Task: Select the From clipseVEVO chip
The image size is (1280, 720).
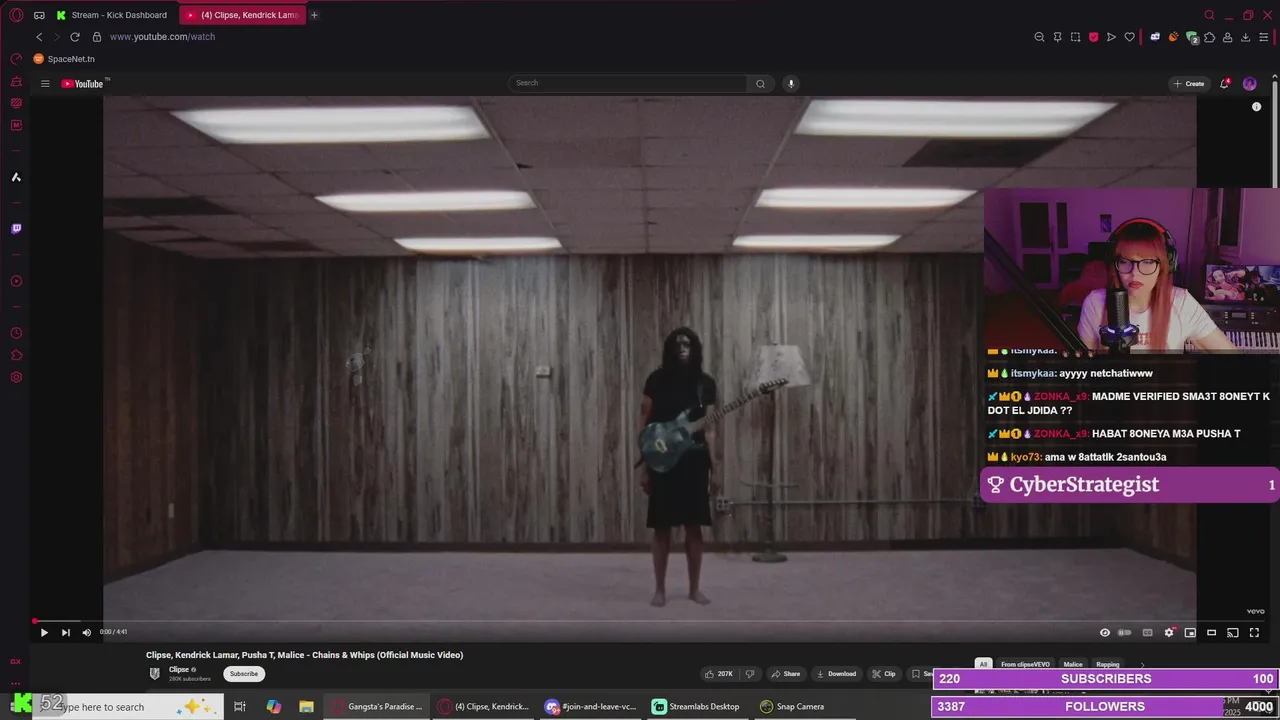Action: (1025, 664)
